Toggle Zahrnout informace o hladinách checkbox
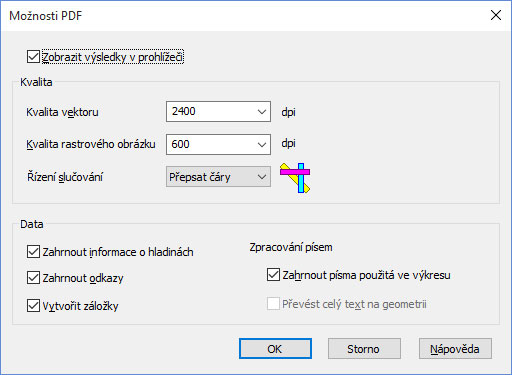This screenshot has width=512, height=375. point(33,252)
